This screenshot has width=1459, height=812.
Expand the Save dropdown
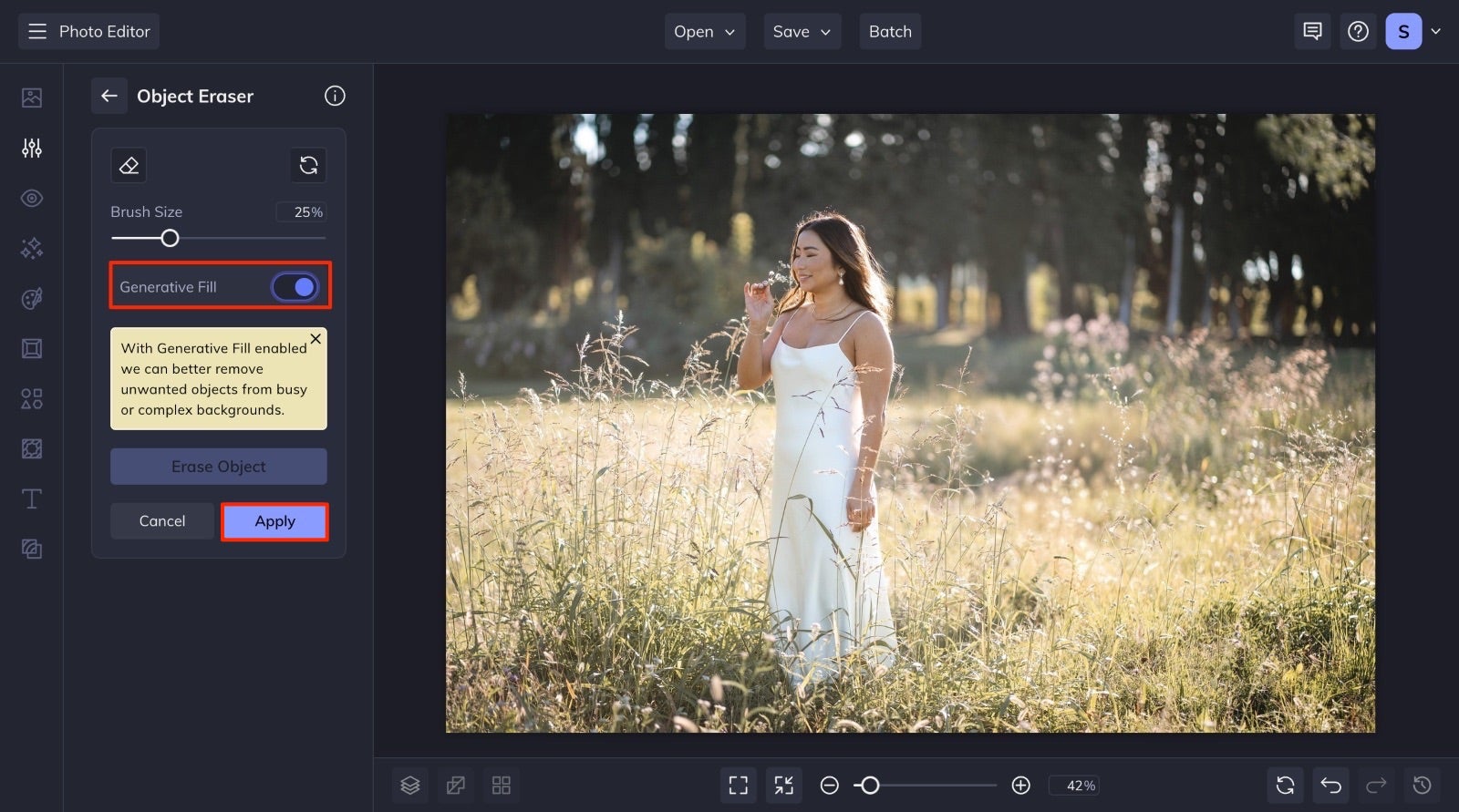(802, 31)
